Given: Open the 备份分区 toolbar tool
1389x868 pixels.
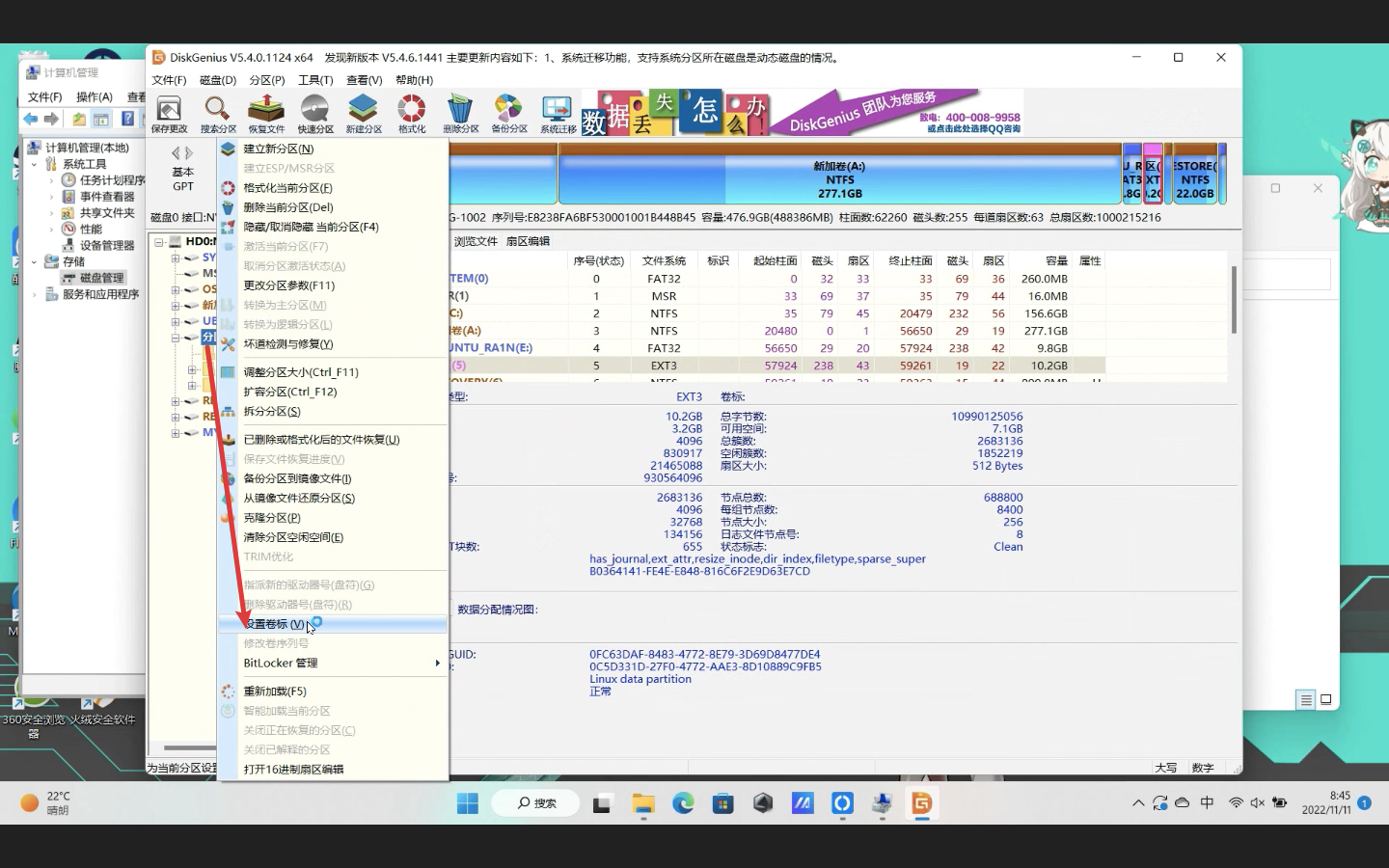Looking at the screenshot, I should click(x=509, y=114).
